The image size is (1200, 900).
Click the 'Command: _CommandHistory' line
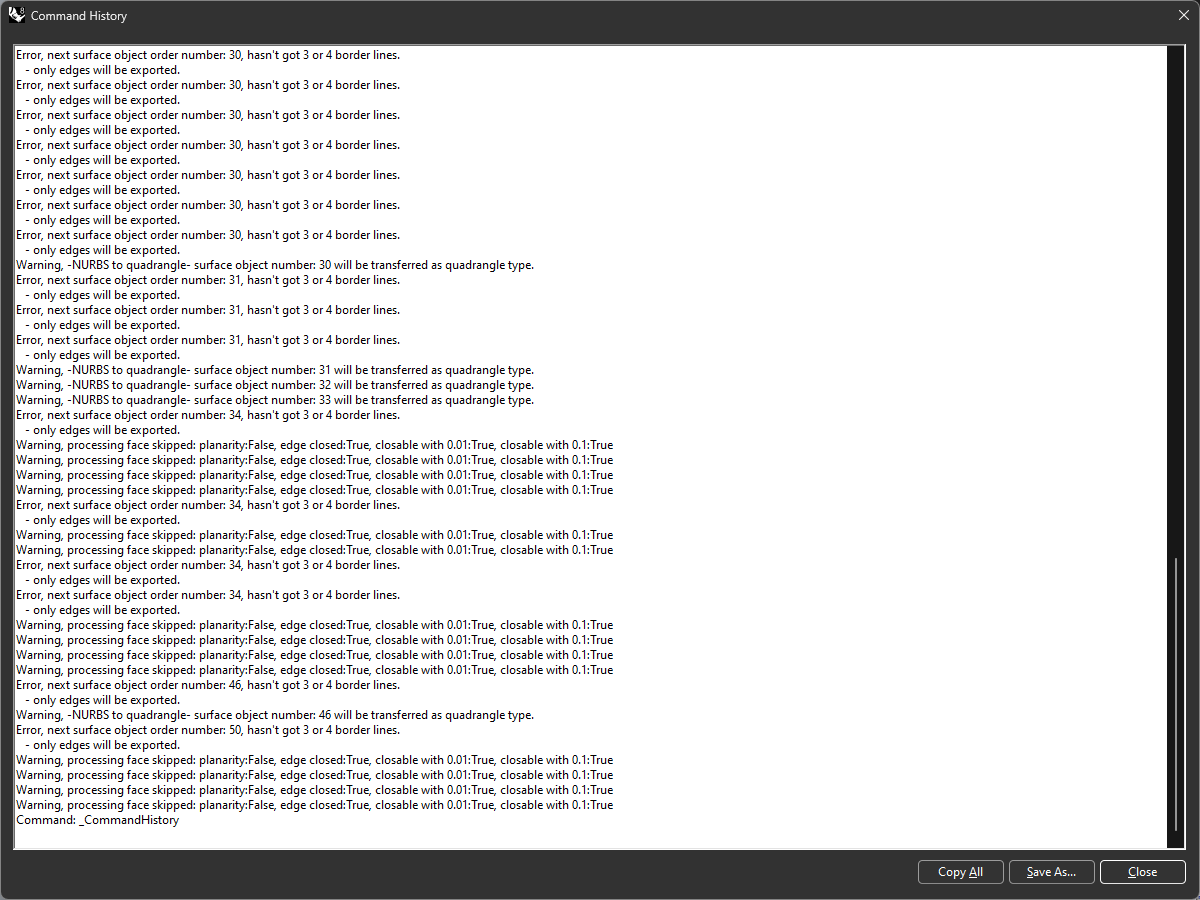point(98,820)
